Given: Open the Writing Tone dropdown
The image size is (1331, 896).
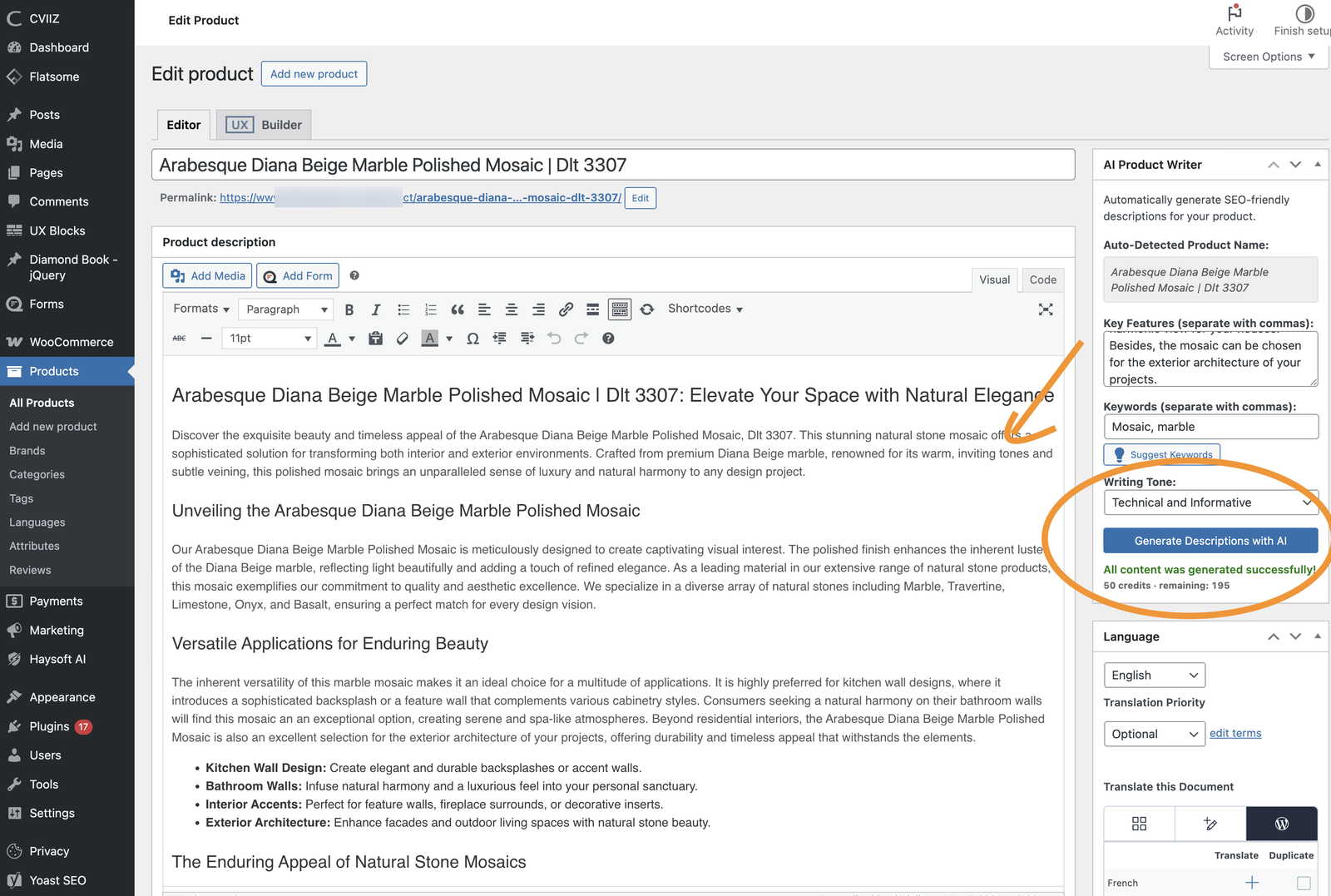Looking at the screenshot, I should pyautogui.click(x=1210, y=502).
